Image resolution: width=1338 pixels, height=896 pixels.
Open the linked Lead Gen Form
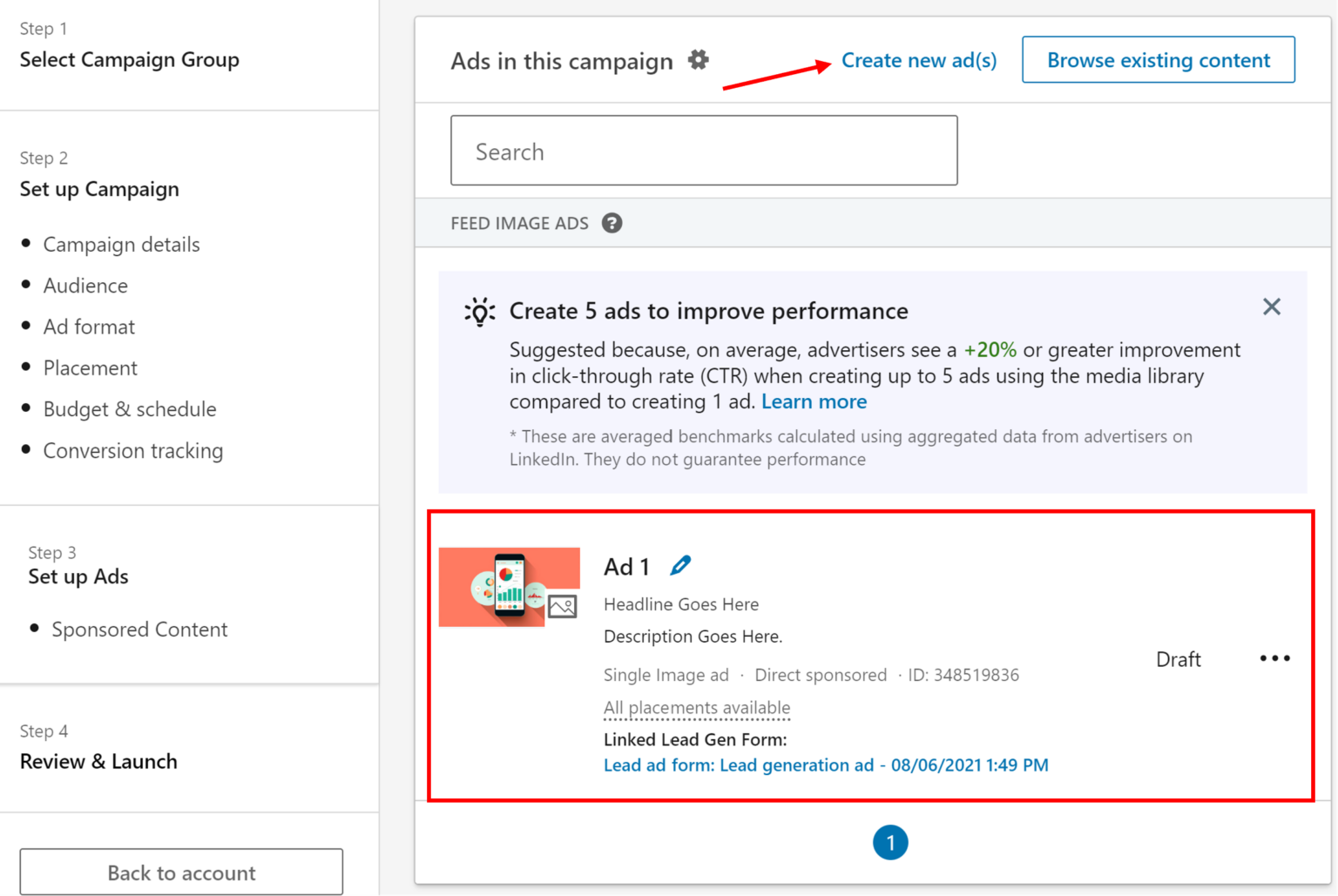[825, 765]
